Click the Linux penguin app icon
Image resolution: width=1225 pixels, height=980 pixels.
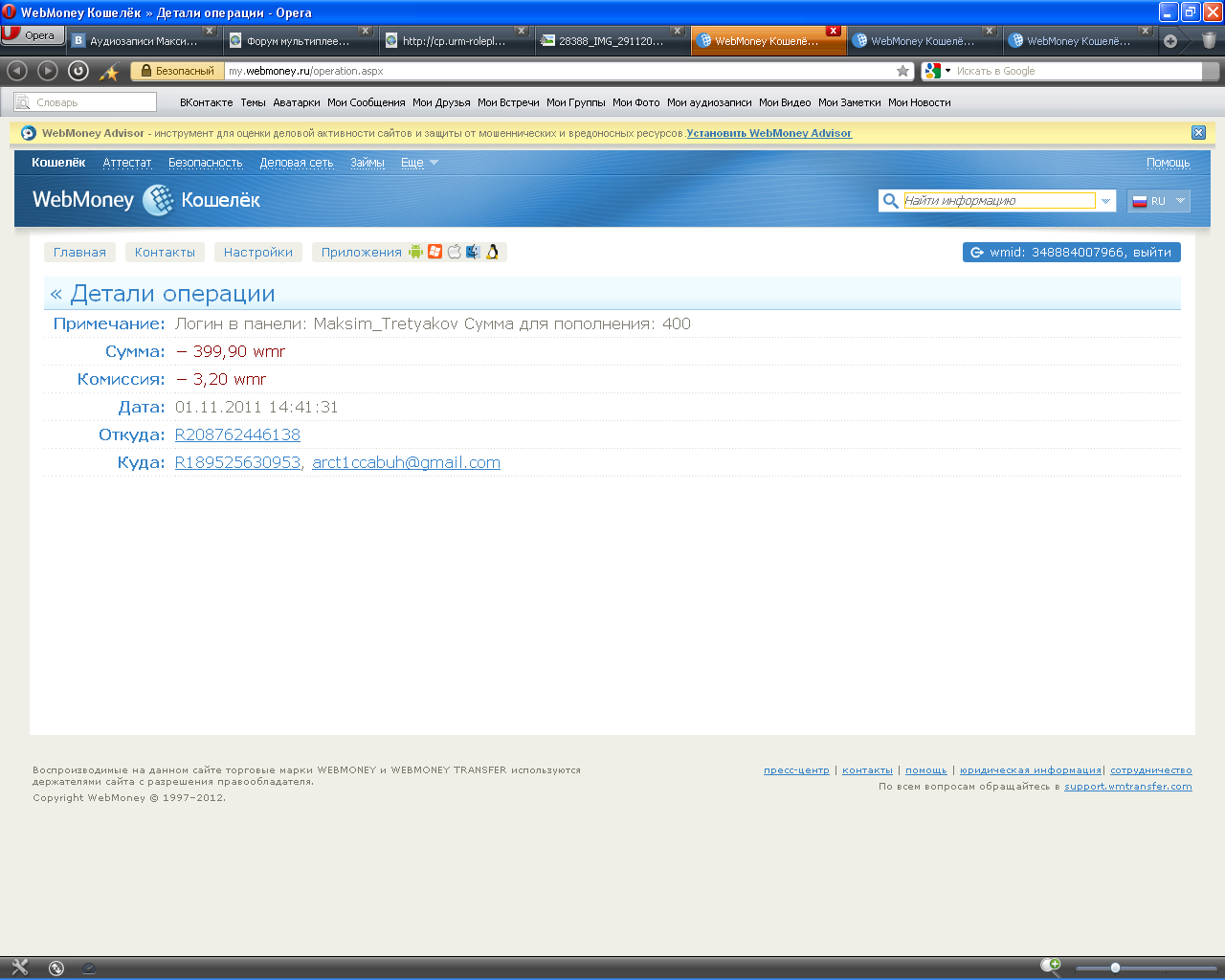click(492, 252)
